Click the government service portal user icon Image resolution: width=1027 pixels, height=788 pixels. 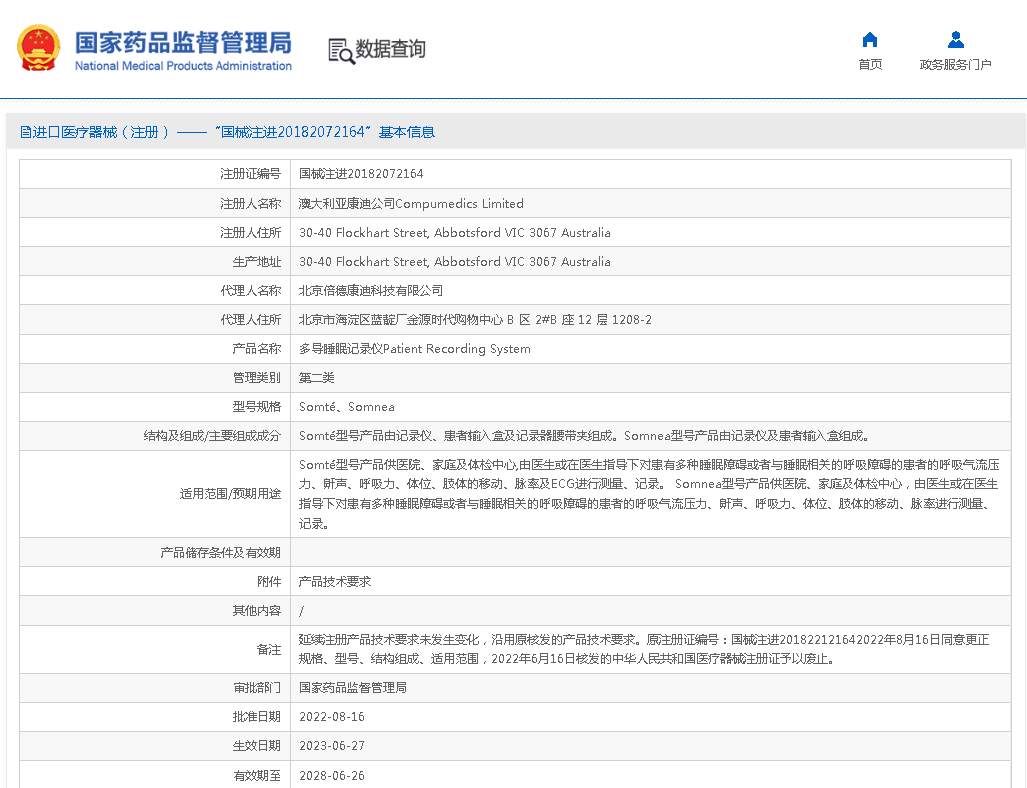(x=956, y=40)
